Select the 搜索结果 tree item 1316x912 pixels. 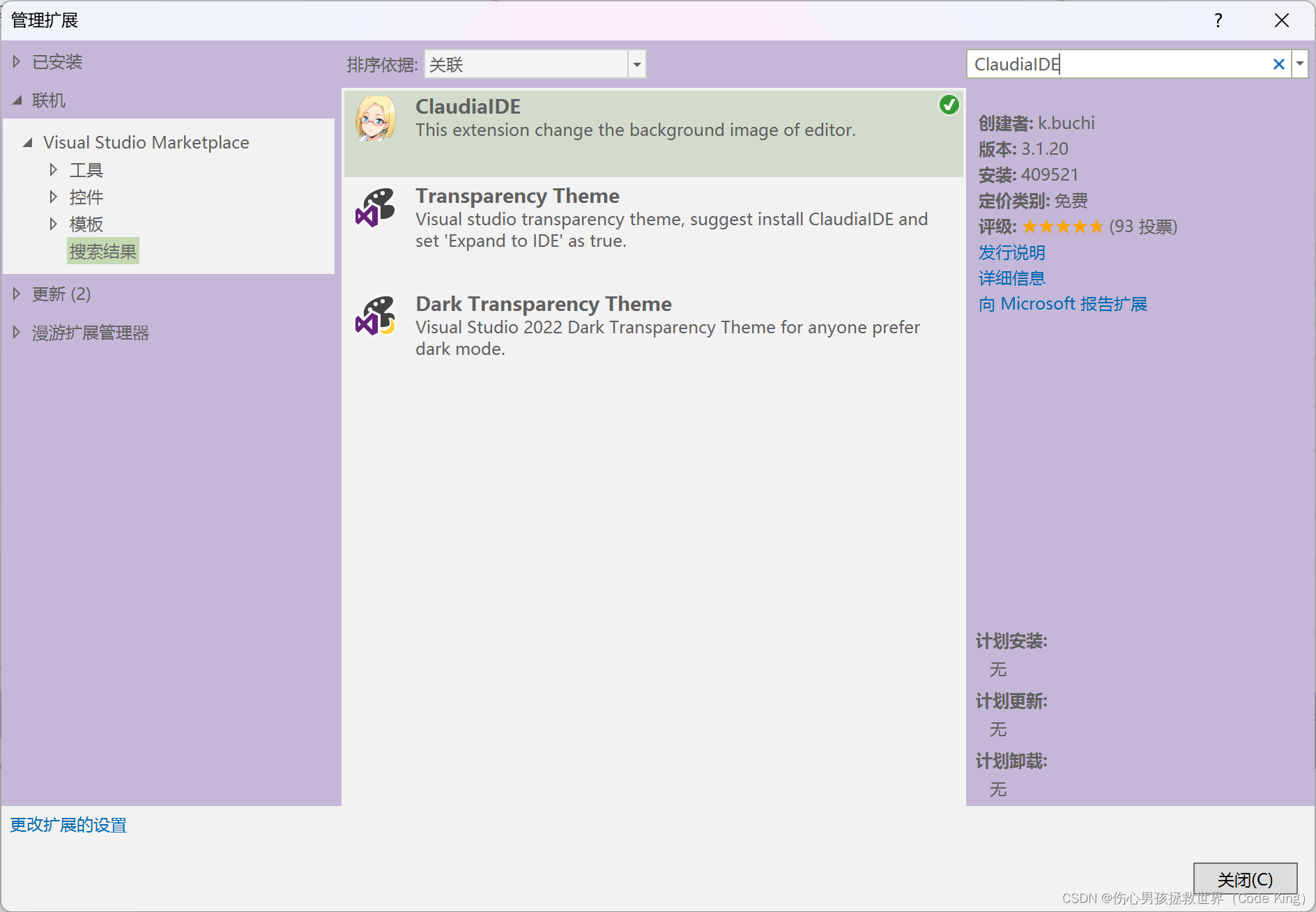click(x=103, y=251)
